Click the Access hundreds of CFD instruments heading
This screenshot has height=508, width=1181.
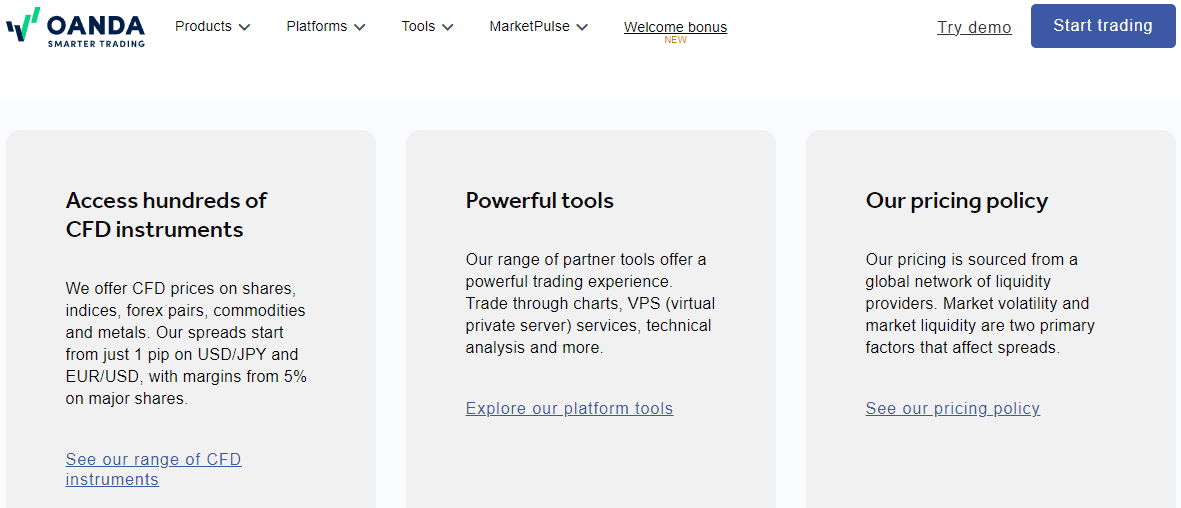click(166, 215)
